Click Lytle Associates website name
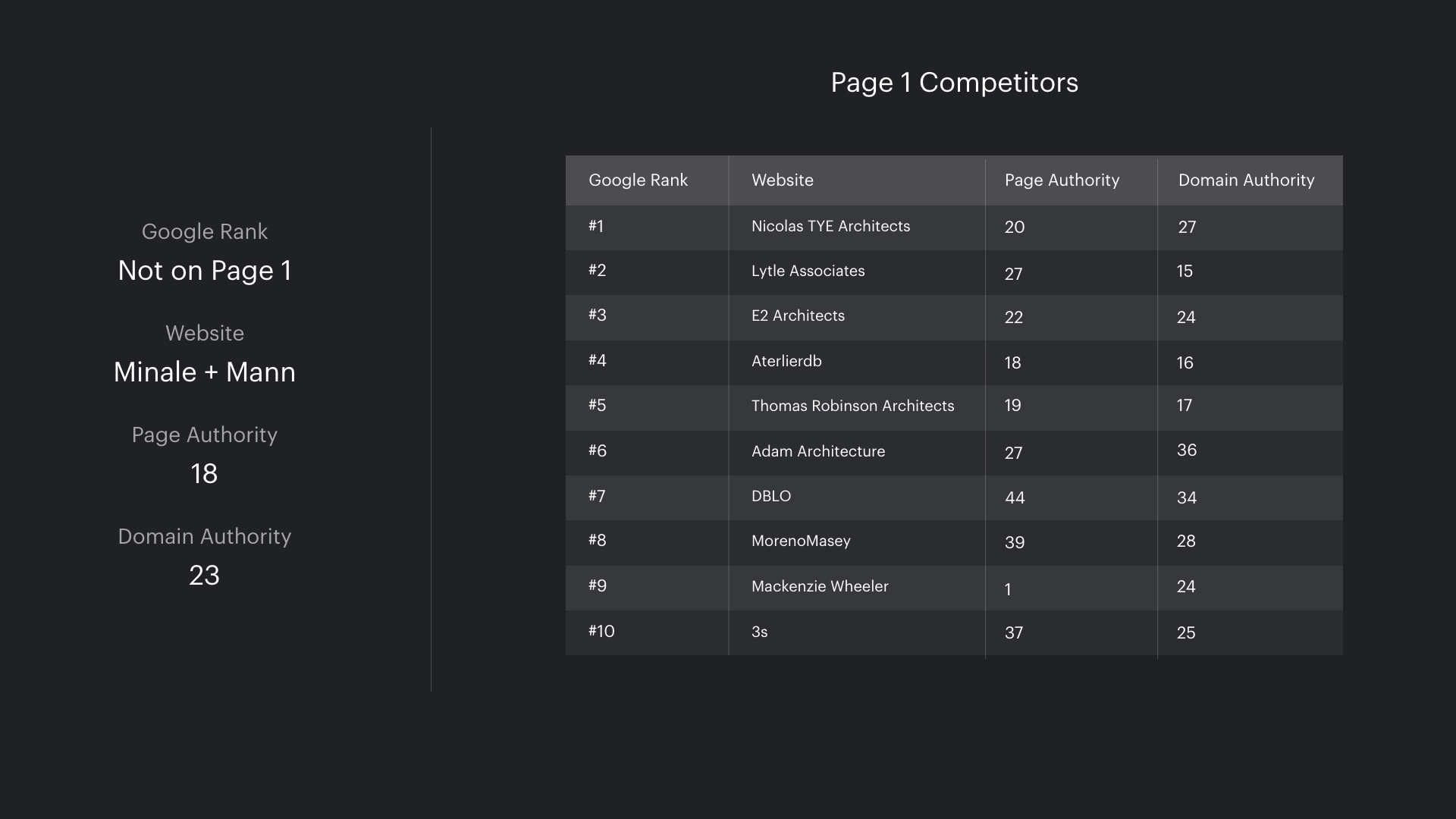This screenshot has width=1456, height=819. coord(808,271)
